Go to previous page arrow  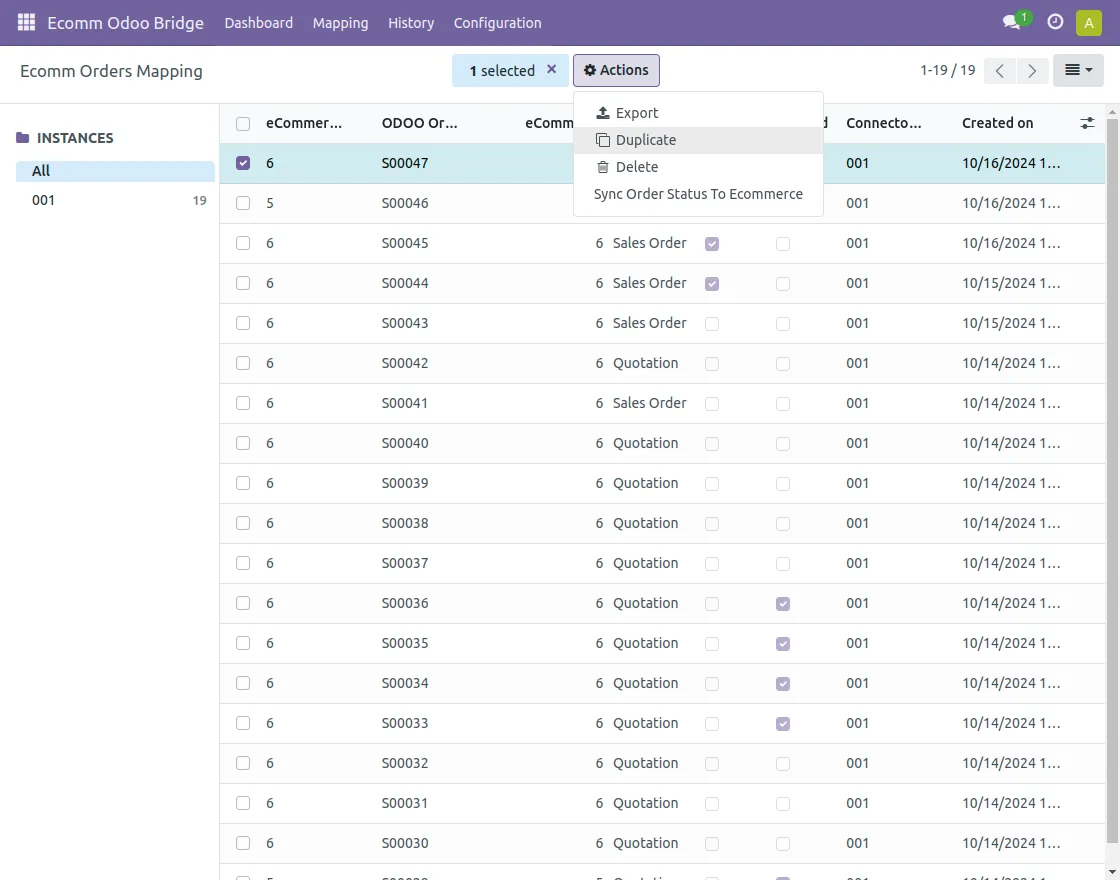click(1000, 71)
